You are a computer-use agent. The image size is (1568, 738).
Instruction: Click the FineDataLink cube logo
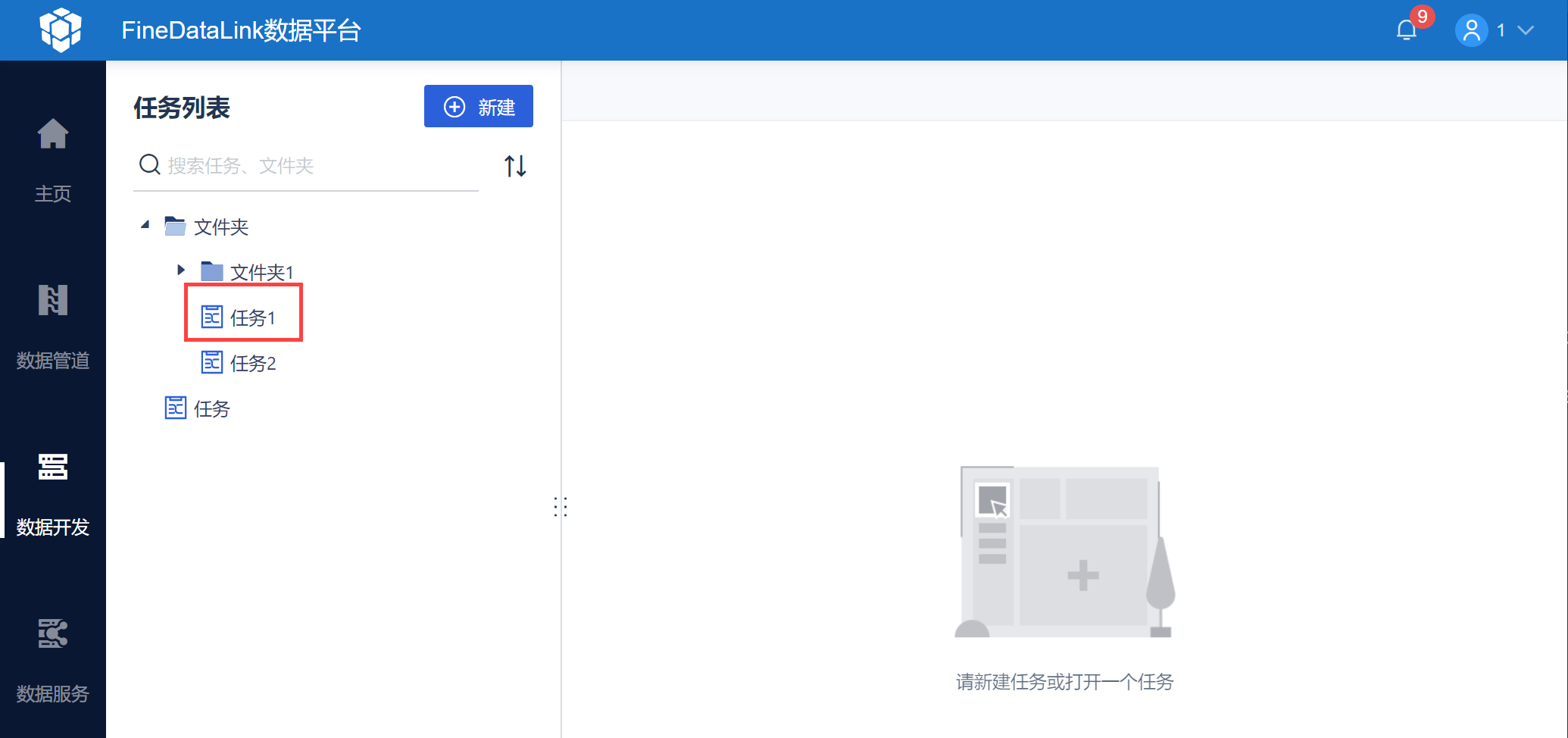pyautogui.click(x=61, y=30)
